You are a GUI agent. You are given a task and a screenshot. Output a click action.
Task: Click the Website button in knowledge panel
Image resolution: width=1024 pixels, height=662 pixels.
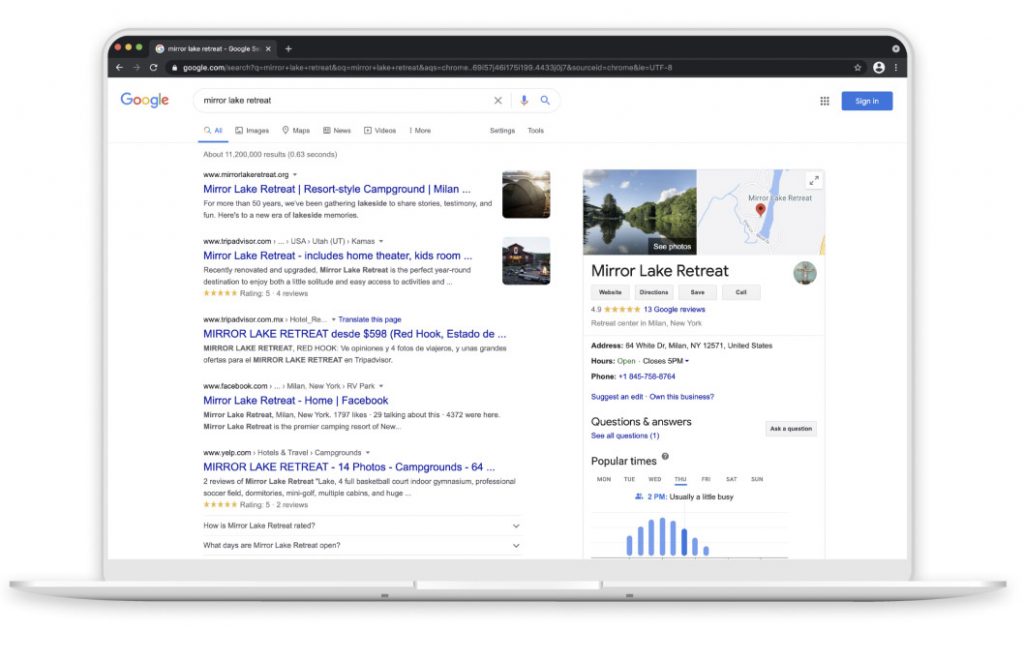coord(610,292)
